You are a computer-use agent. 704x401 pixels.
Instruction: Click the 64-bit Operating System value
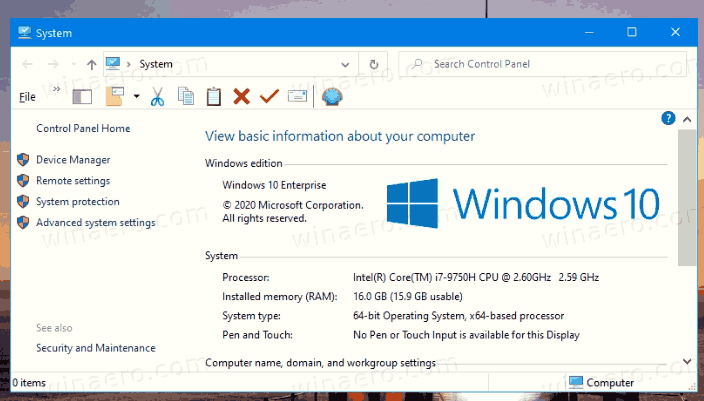(458, 316)
